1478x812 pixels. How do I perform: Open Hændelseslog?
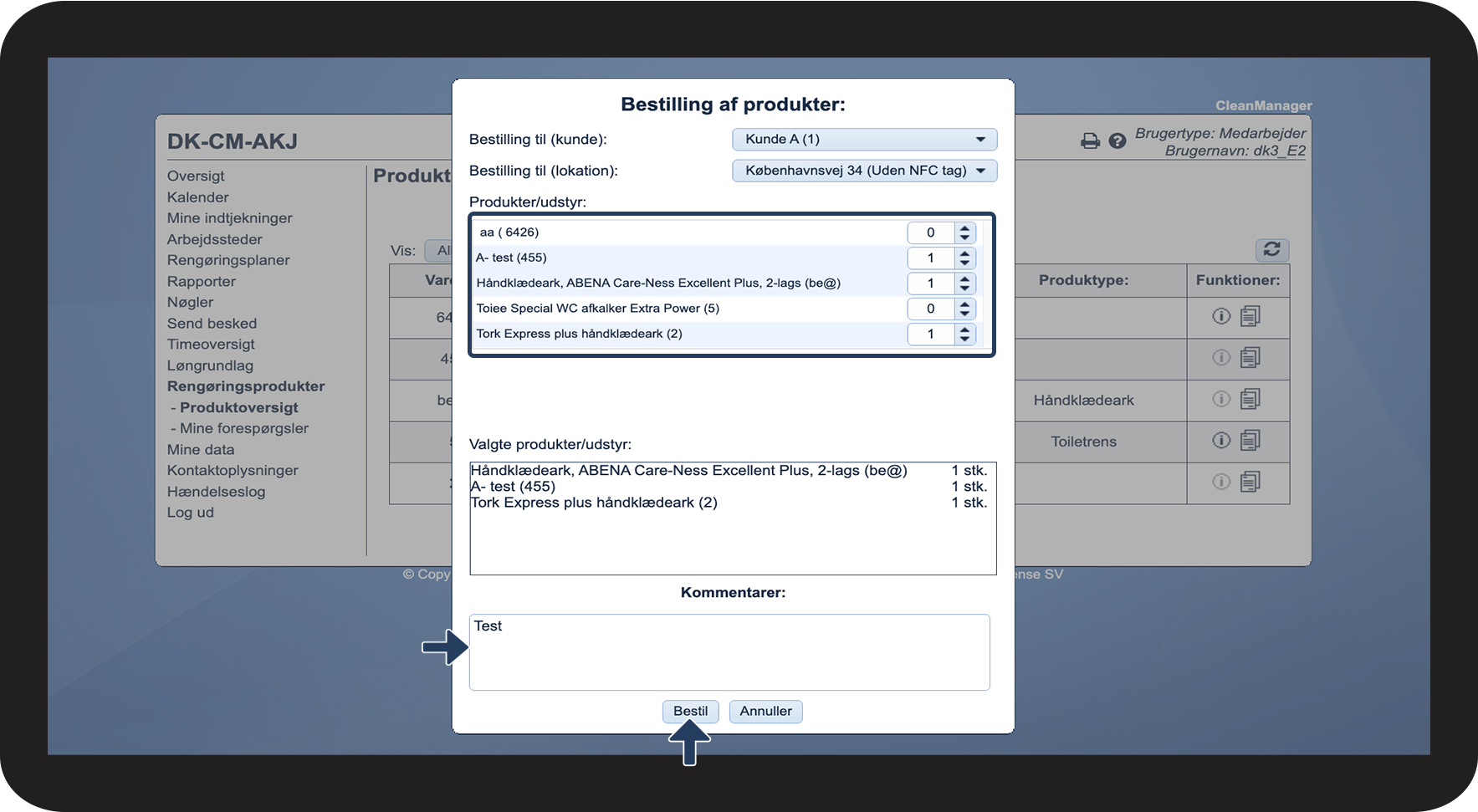pyautogui.click(x=216, y=492)
